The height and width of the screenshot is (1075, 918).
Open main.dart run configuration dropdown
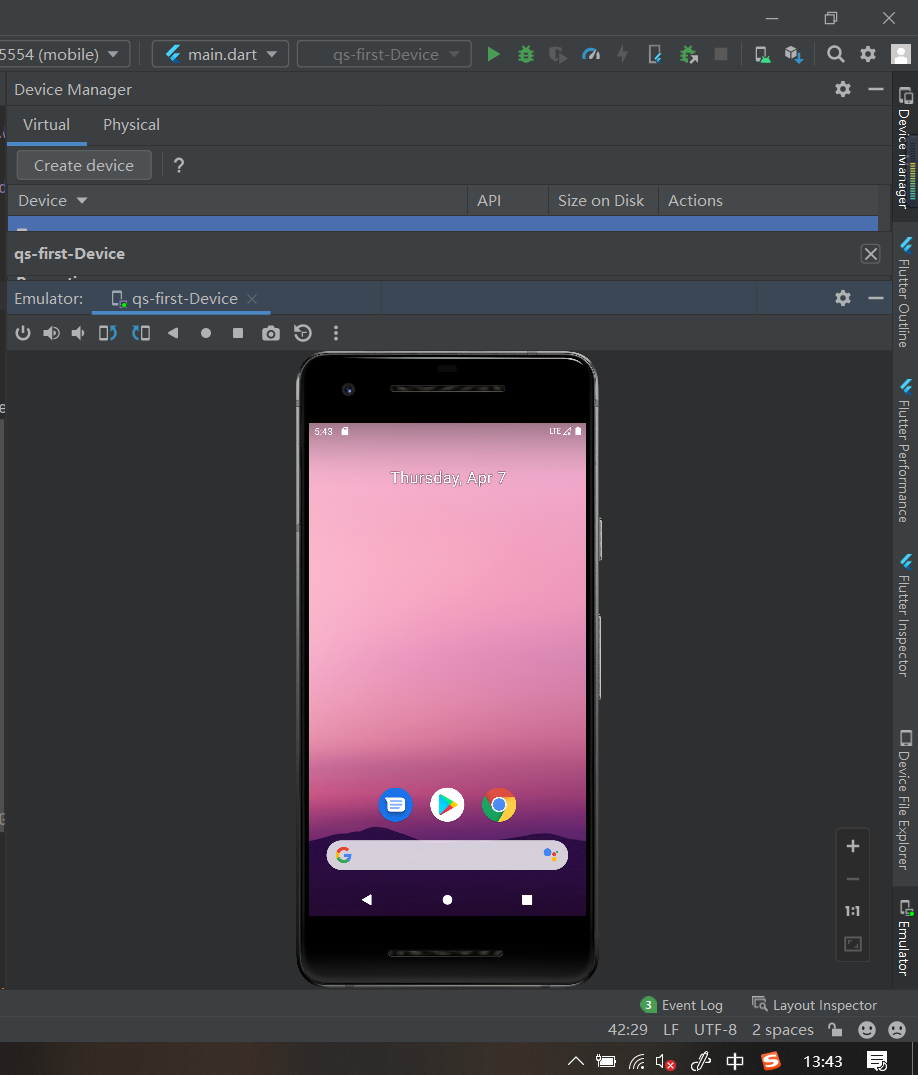click(x=221, y=54)
